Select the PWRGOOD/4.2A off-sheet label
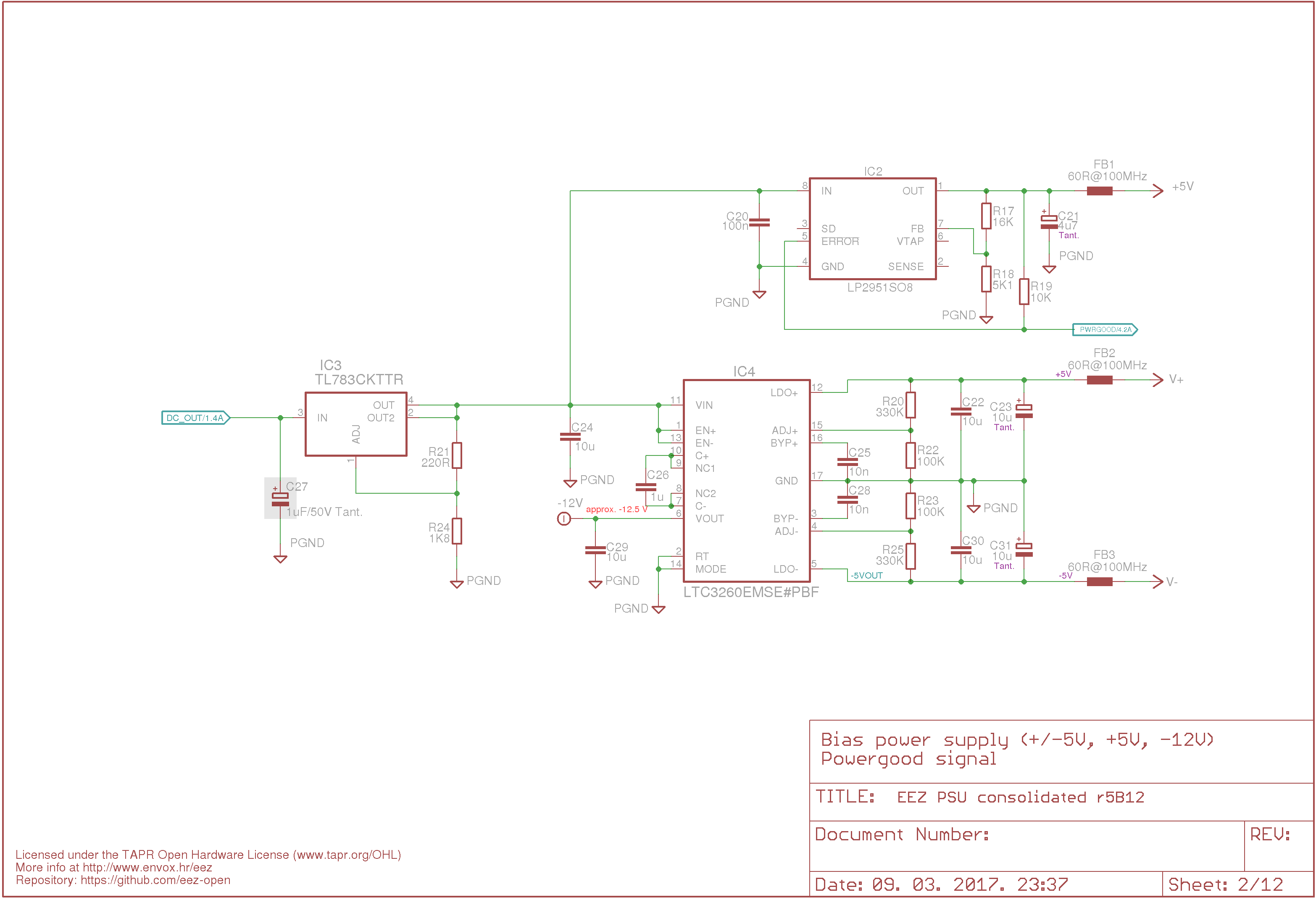The width and height of the screenshot is (1316, 900). 1105,330
